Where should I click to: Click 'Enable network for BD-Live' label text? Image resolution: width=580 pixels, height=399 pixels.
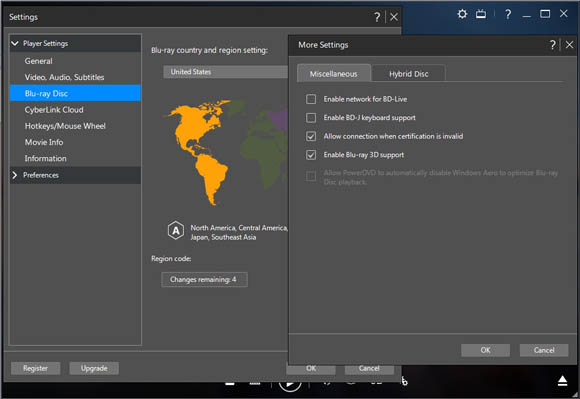coord(365,99)
